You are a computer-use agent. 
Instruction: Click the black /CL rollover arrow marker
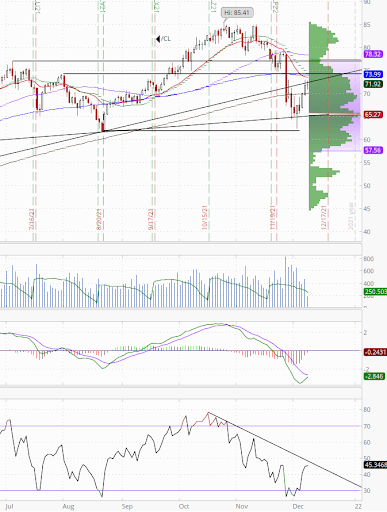coord(158,39)
